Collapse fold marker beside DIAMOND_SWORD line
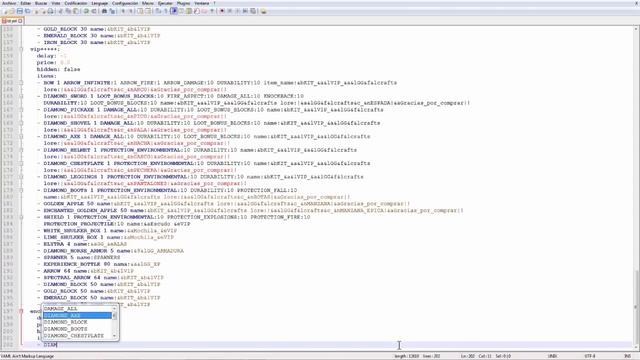This screenshot has height=360, width=640. (21, 96)
